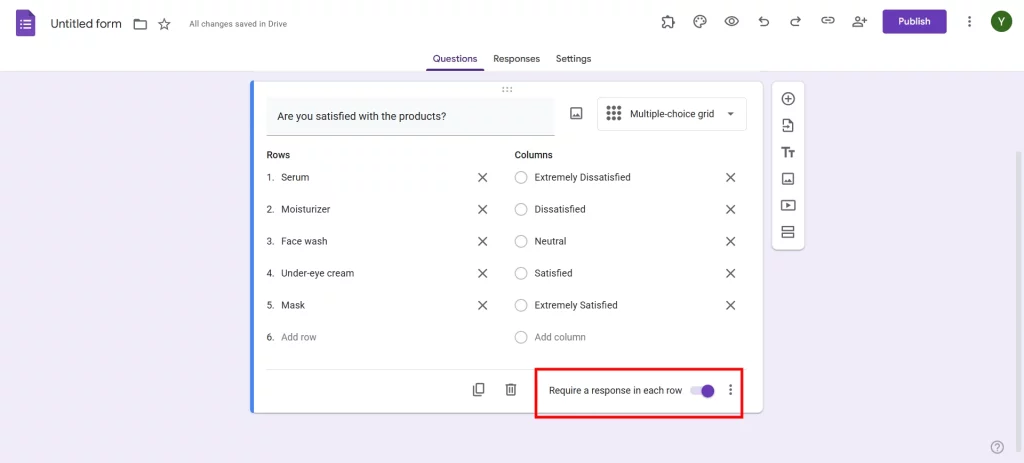Copy responder link icon
The image size is (1024, 463).
[827, 21]
